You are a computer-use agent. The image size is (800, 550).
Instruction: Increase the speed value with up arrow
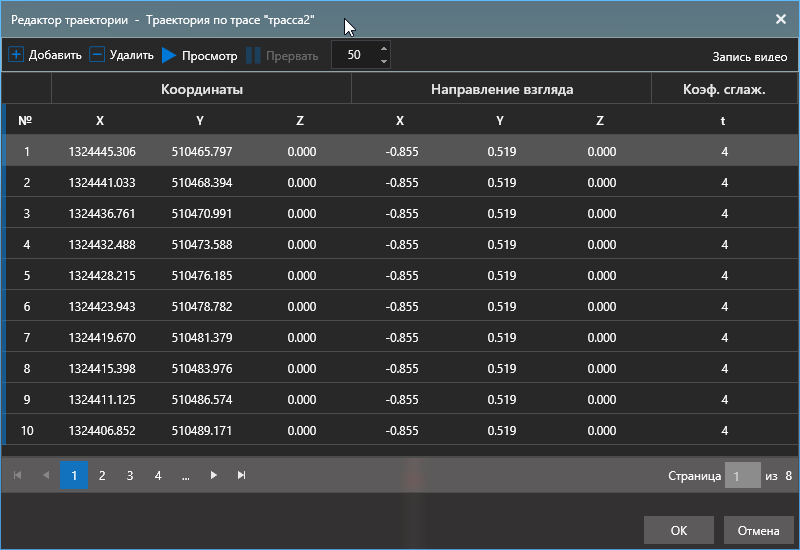(384, 49)
